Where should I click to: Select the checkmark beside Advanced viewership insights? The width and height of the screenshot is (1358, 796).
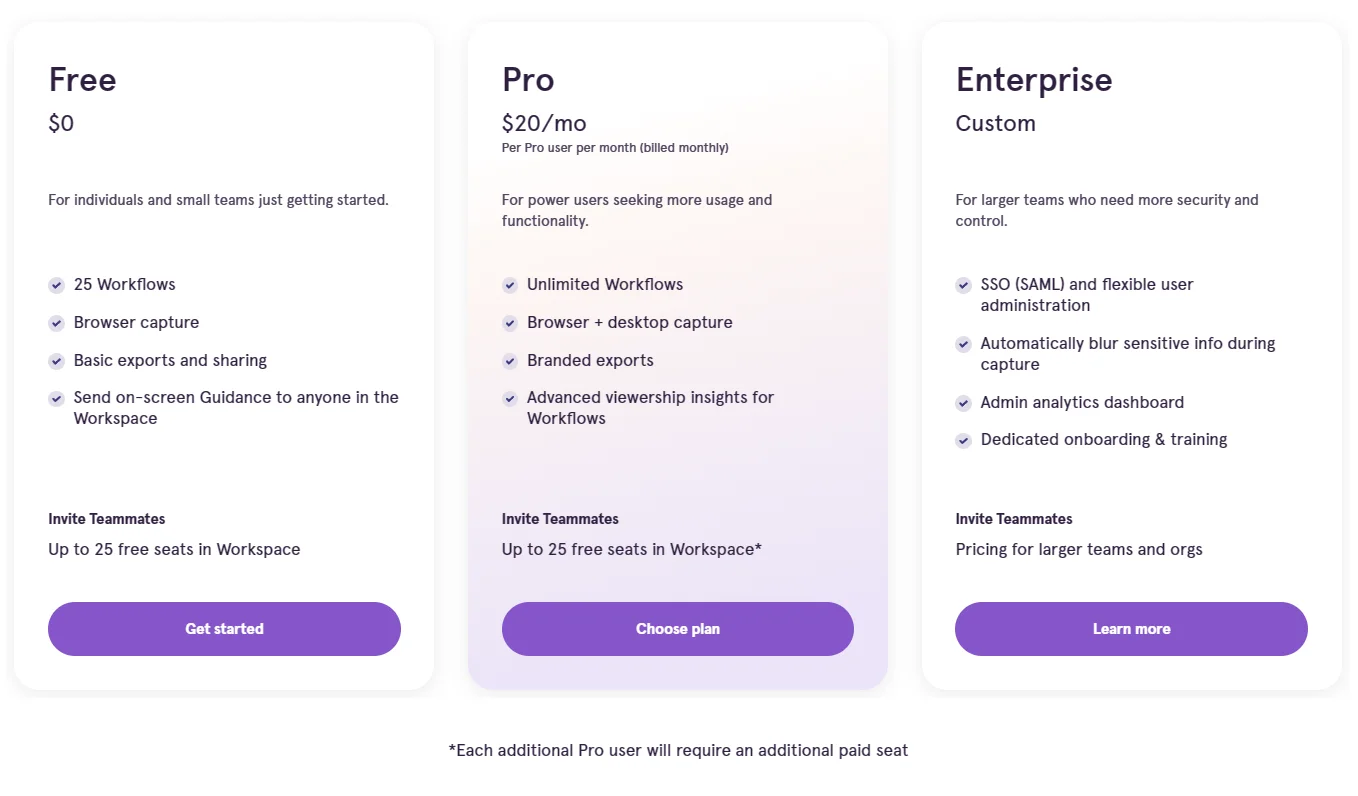coord(510,398)
